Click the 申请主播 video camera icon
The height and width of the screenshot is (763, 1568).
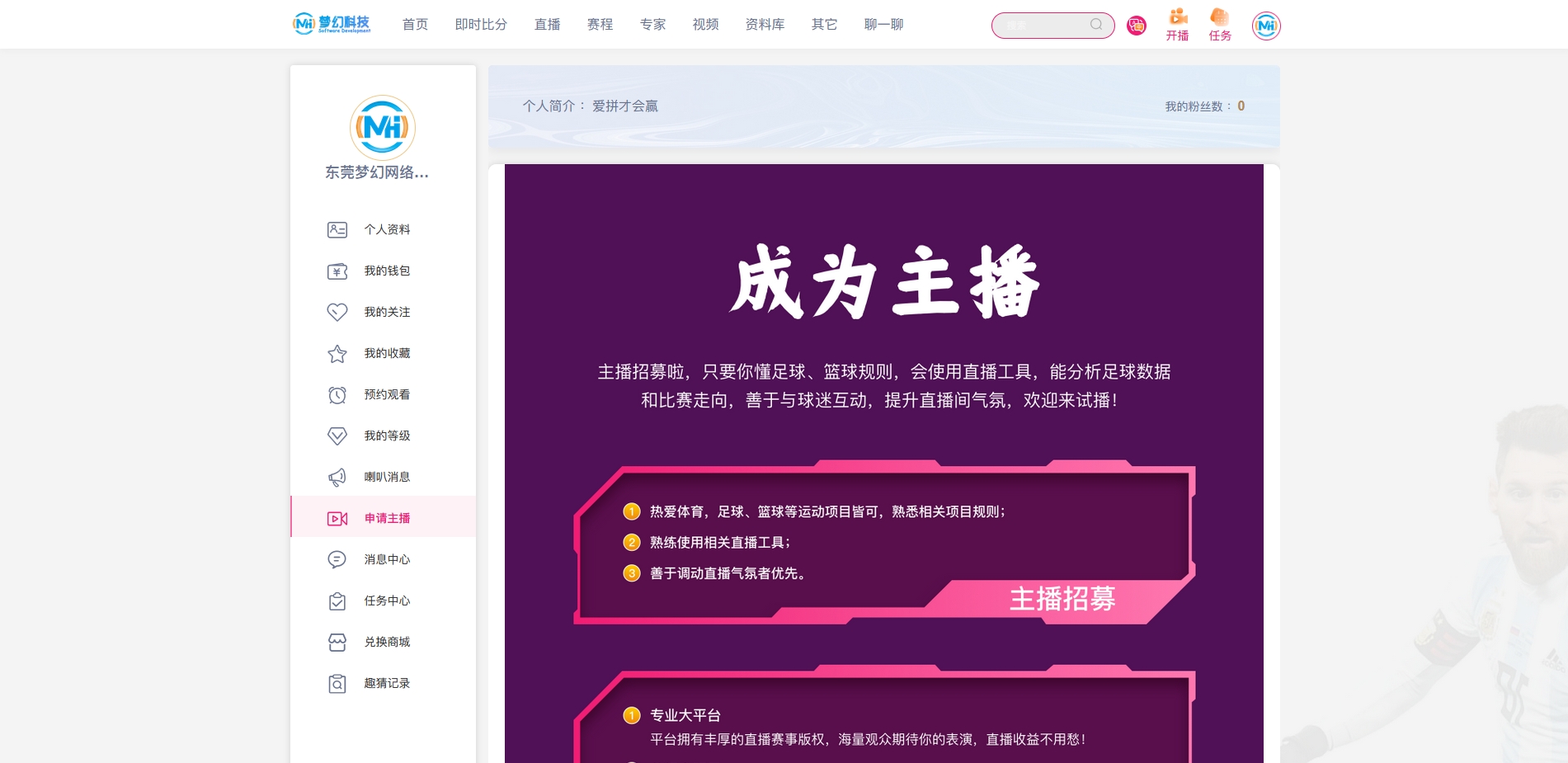click(x=337, y=518)
